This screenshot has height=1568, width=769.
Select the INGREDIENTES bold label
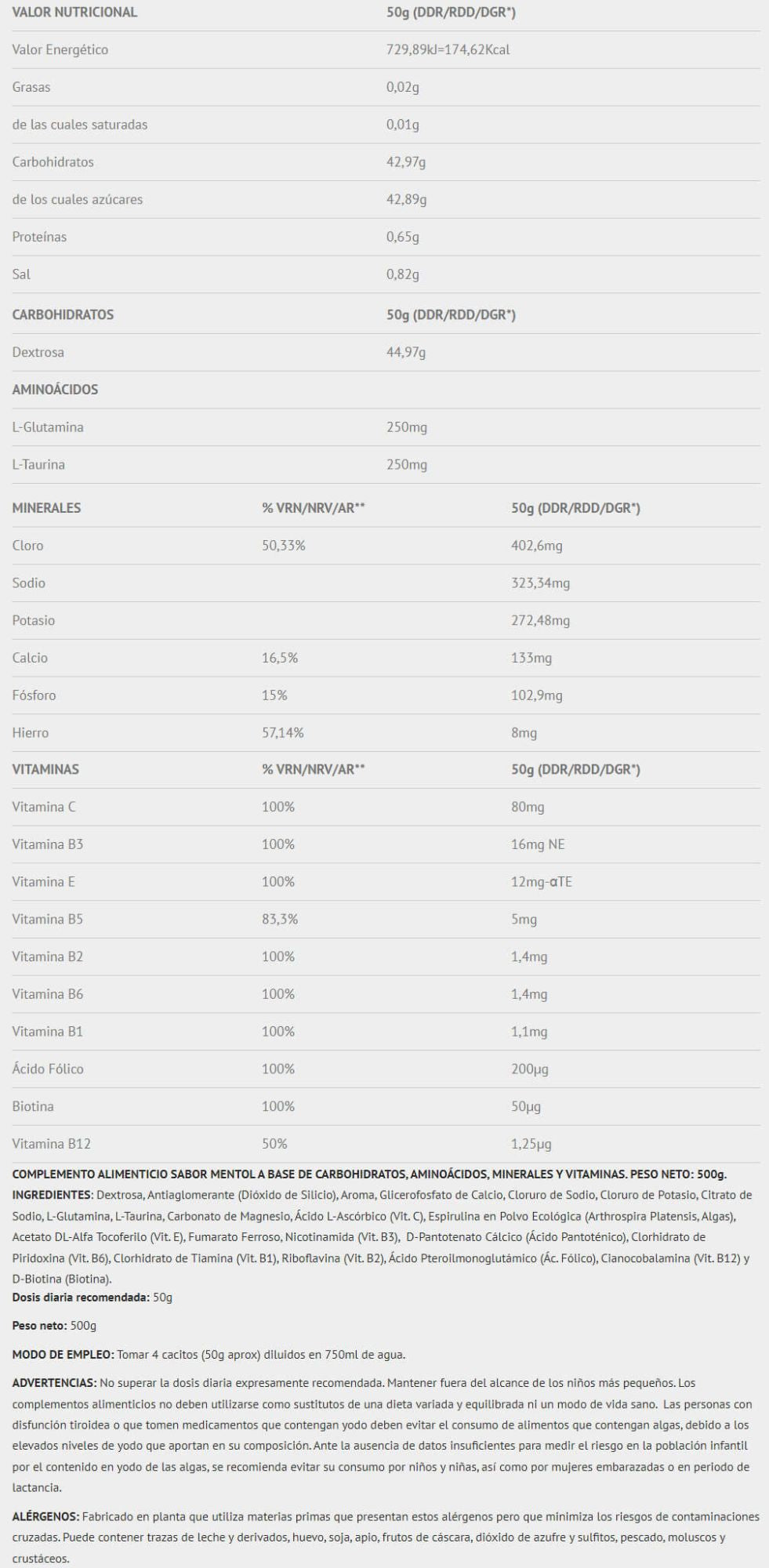coord(52,1195)
